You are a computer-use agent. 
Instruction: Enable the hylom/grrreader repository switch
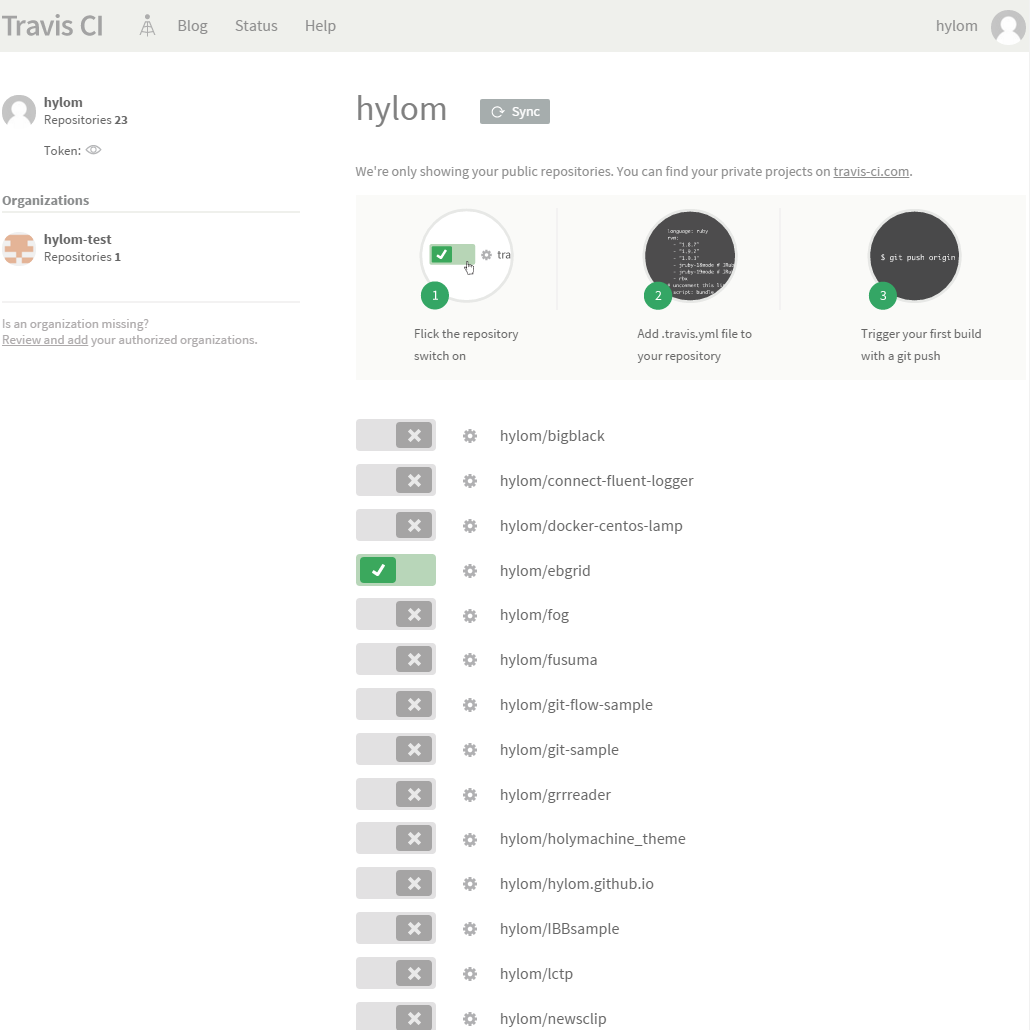point(395,794)
